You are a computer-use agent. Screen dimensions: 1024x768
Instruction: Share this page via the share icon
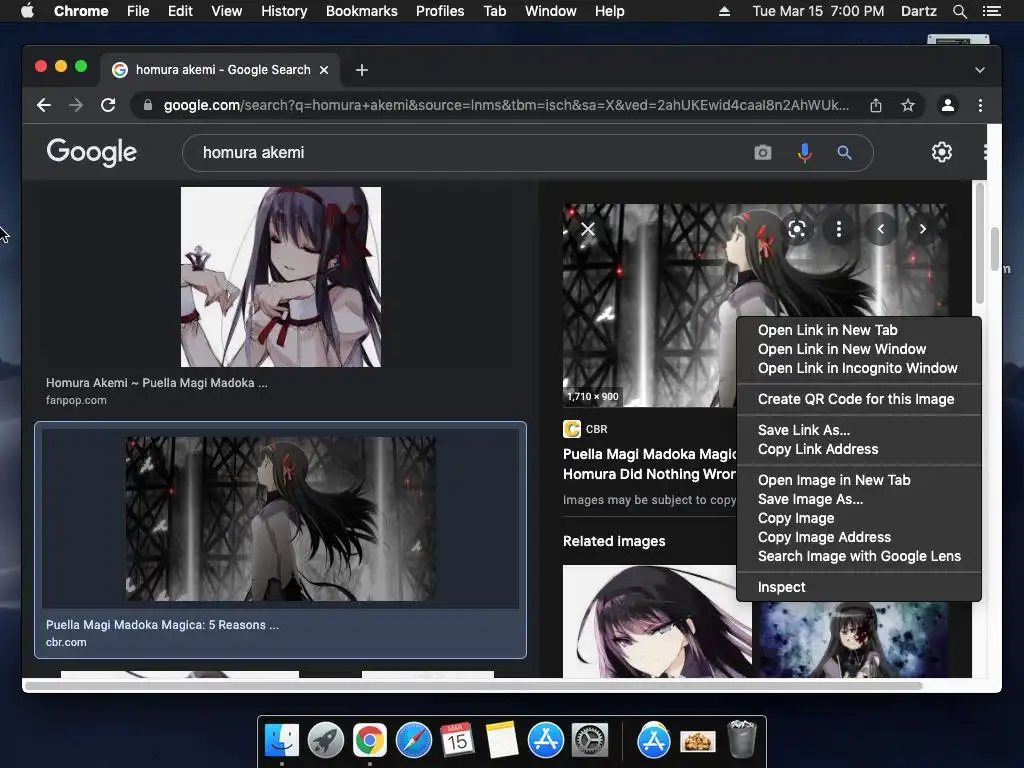point(876,105)
